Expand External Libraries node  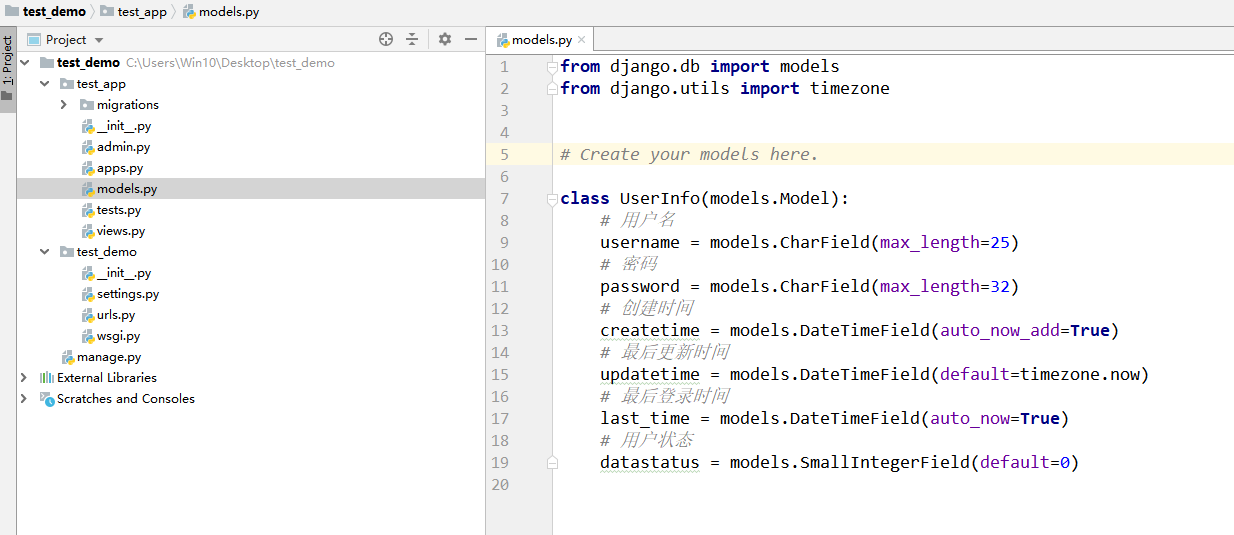(x=25, y=378)
